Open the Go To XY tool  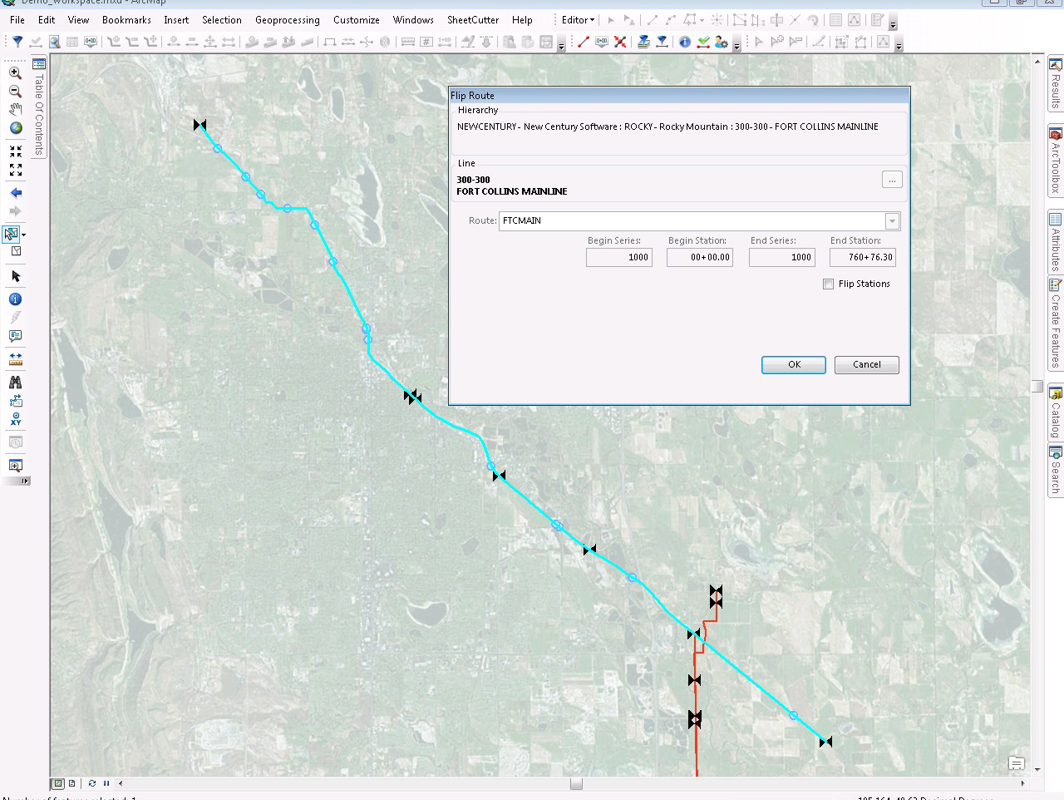coord(15,419)
